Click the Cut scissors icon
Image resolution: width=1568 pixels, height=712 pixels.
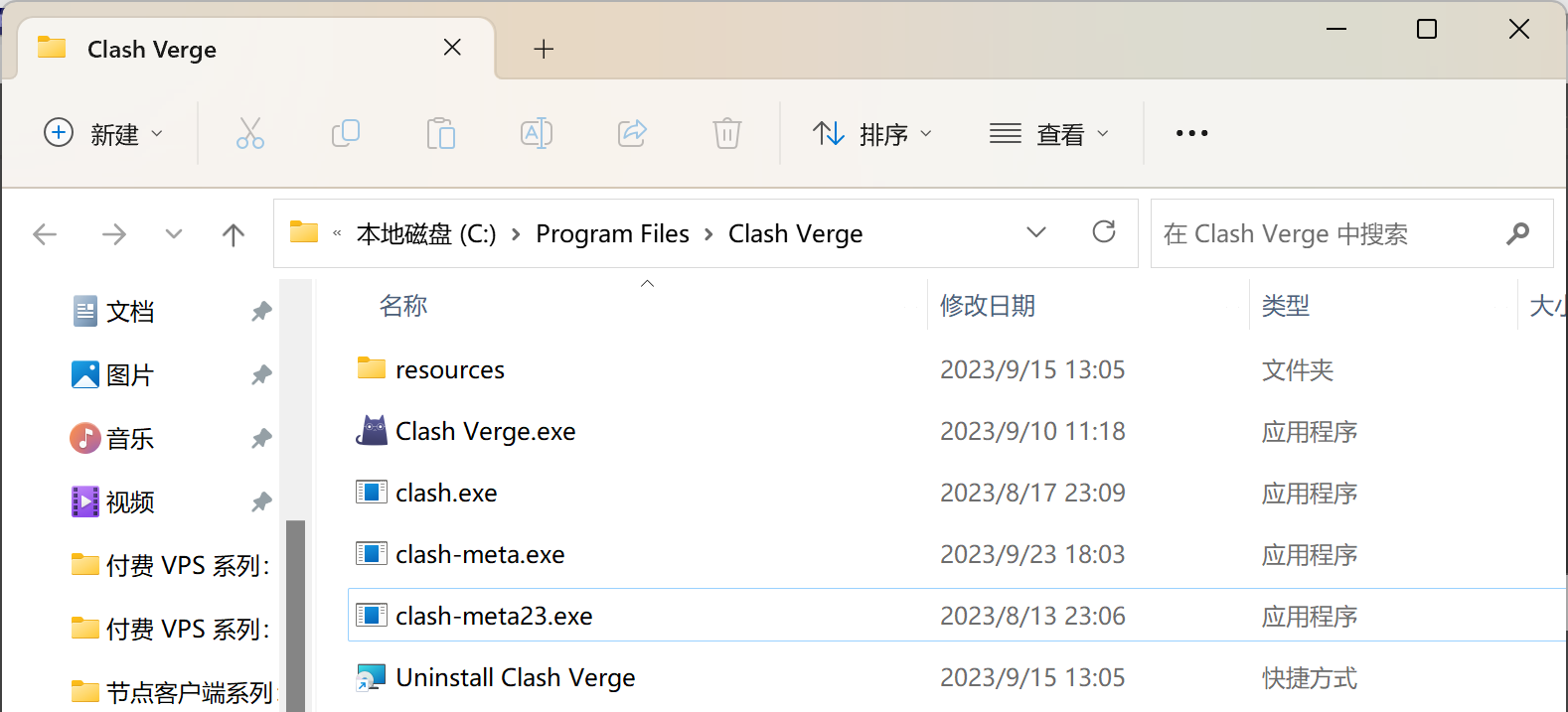click(x=249, y=133)
